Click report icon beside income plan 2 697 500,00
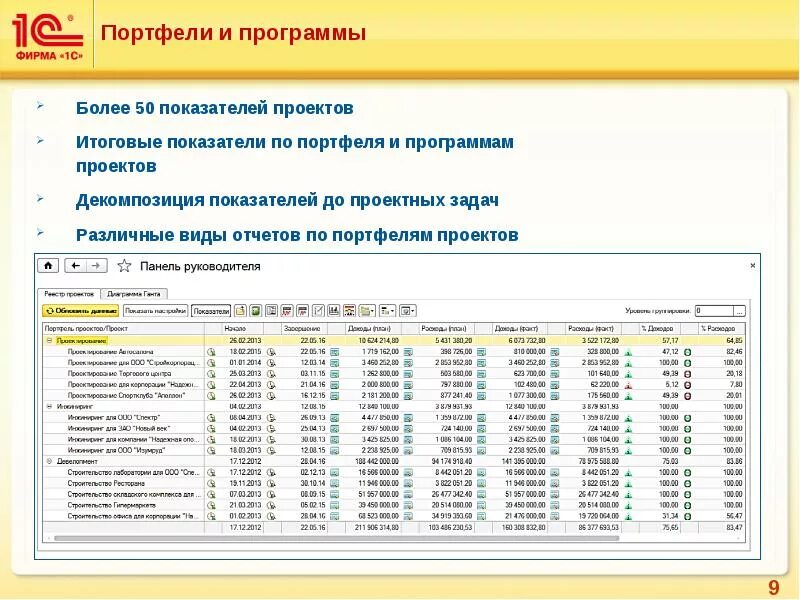This screenshot has width=800, height=600. pos(334,429)
